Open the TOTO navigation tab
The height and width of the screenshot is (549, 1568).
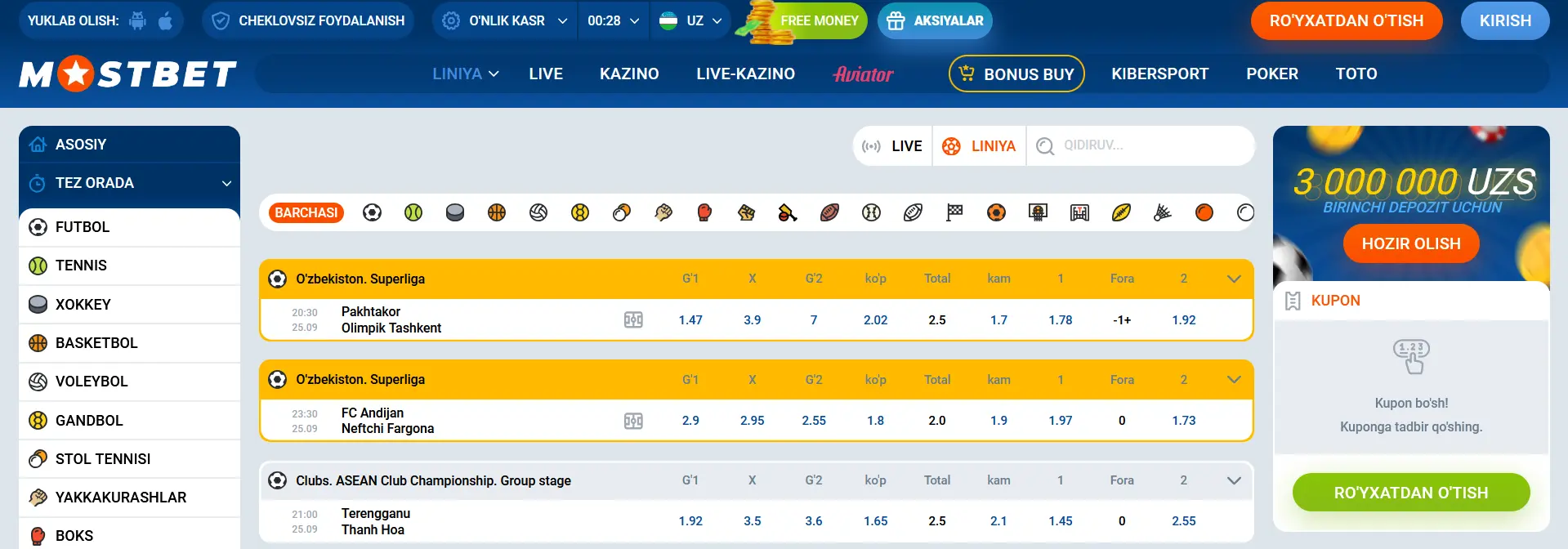1356,74
